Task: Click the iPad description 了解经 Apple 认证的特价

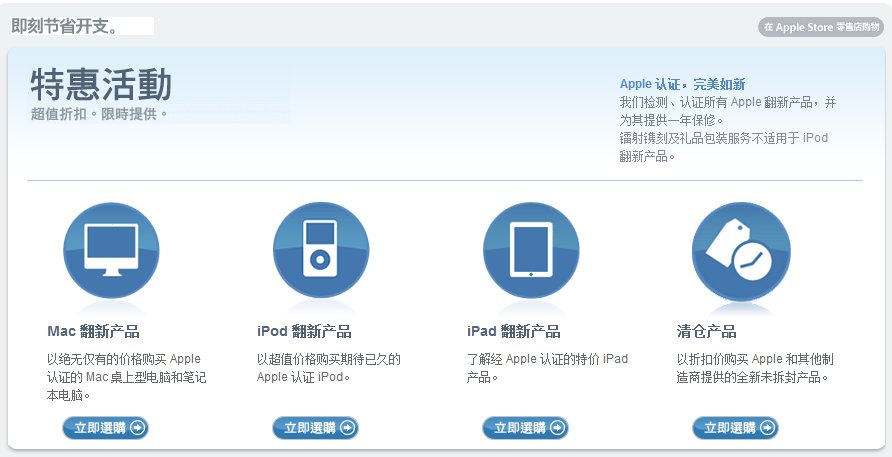Action: pos(547,368)
